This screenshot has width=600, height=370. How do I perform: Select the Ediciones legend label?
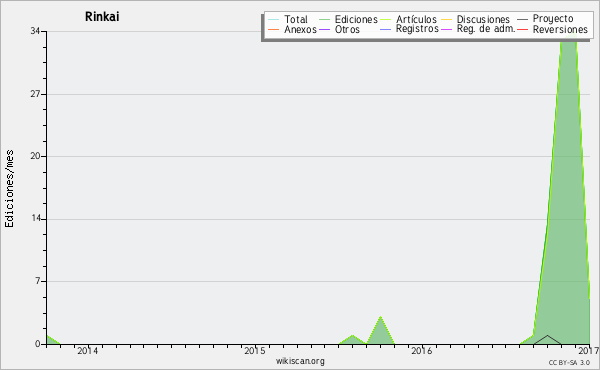(x=356, y=19)
